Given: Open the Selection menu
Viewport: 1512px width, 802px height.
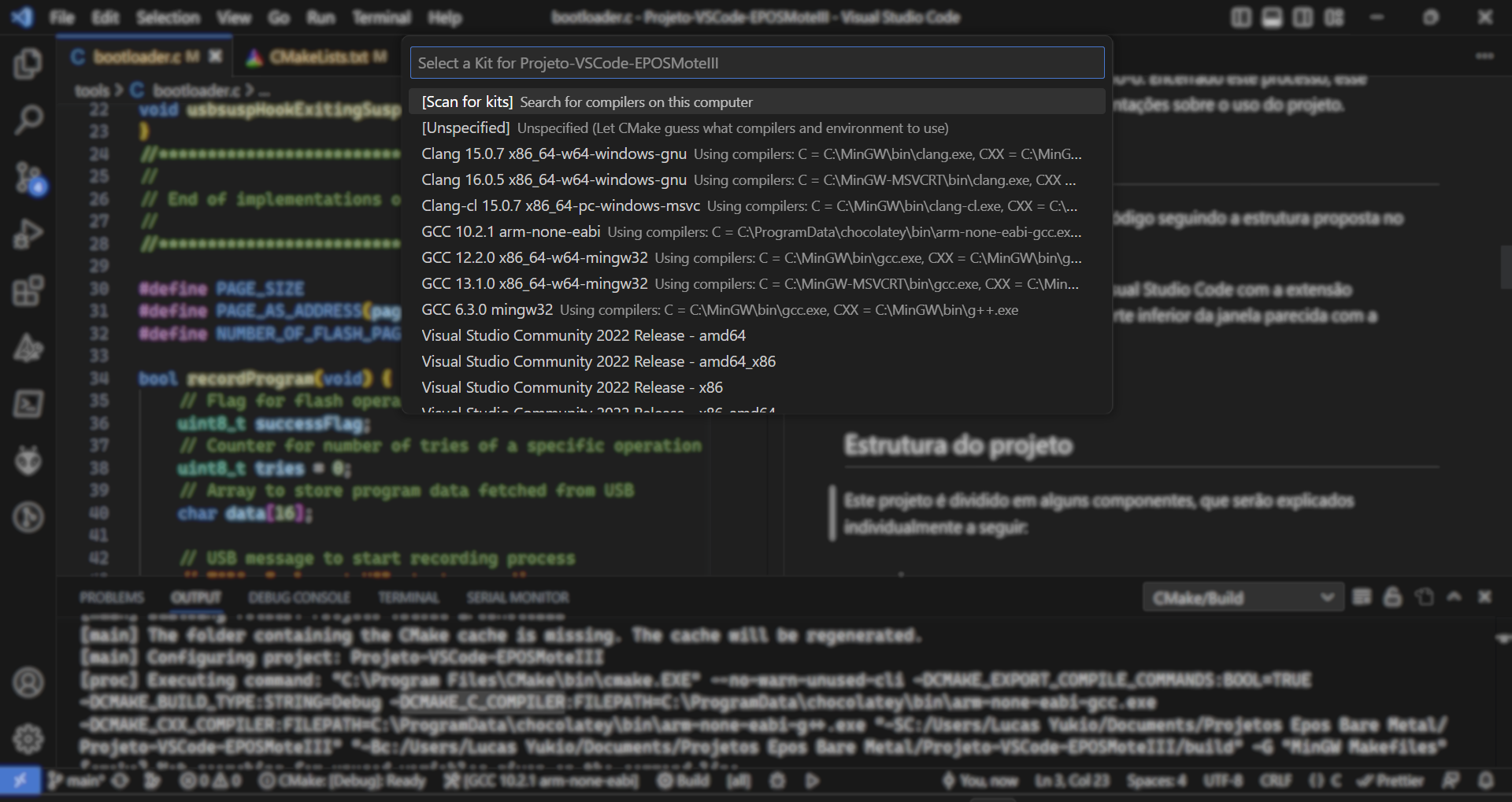Looking at the screenshot, I should (x=168, y=17).
